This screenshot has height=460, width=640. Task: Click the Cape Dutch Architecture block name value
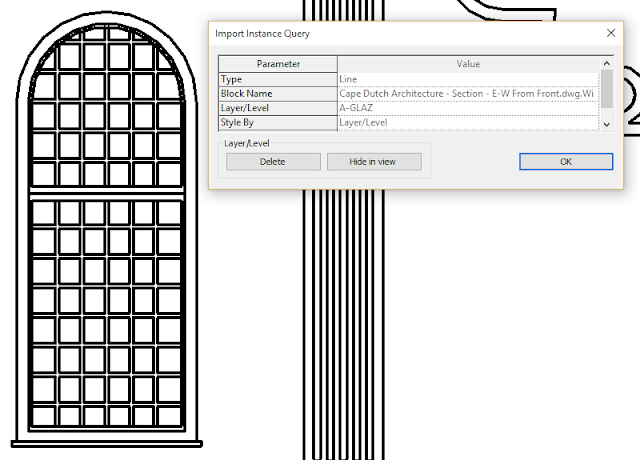(x=468, y=94)
